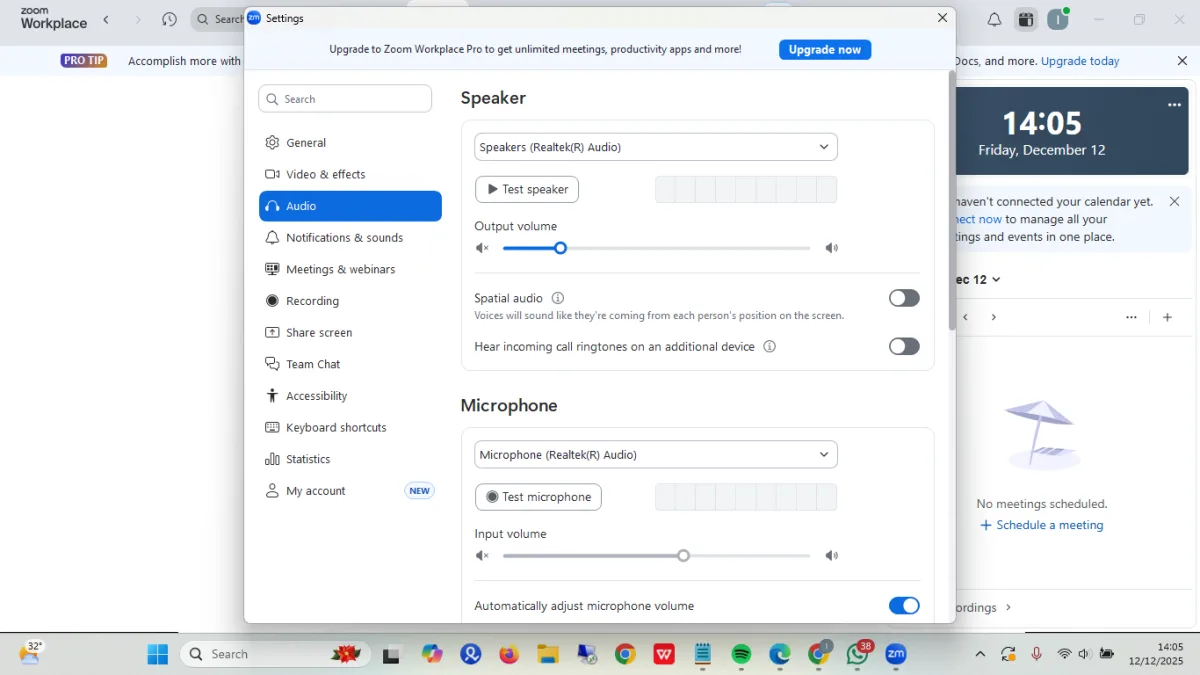Image resolution: width=1200 pixels, height=675 pixels.
Task: Click the speaker mute icon under Output volume
Action: click(x=482, y=248)
